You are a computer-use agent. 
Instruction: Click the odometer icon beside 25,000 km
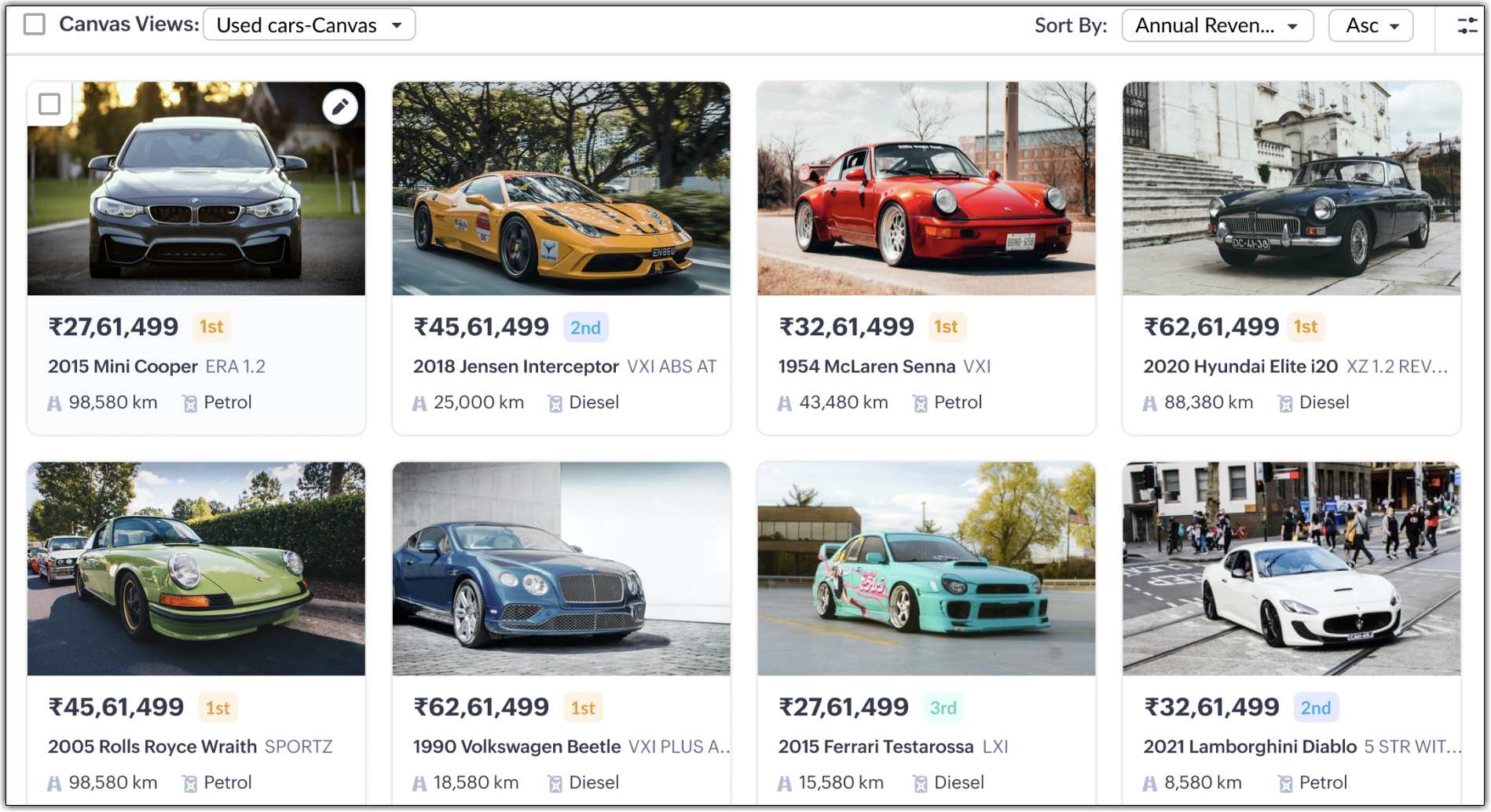(419, 404)
